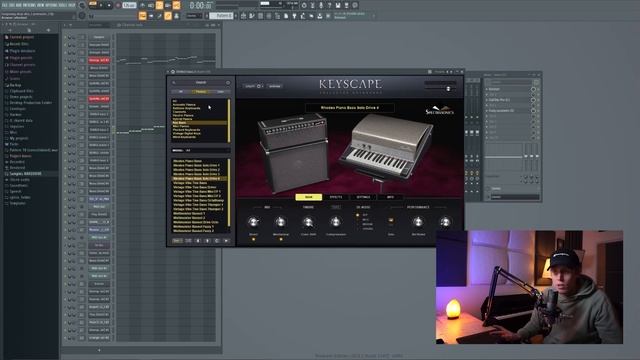Load the Weltmeister Basset 1 preset
640x360 pixels.
coord(189,213)
